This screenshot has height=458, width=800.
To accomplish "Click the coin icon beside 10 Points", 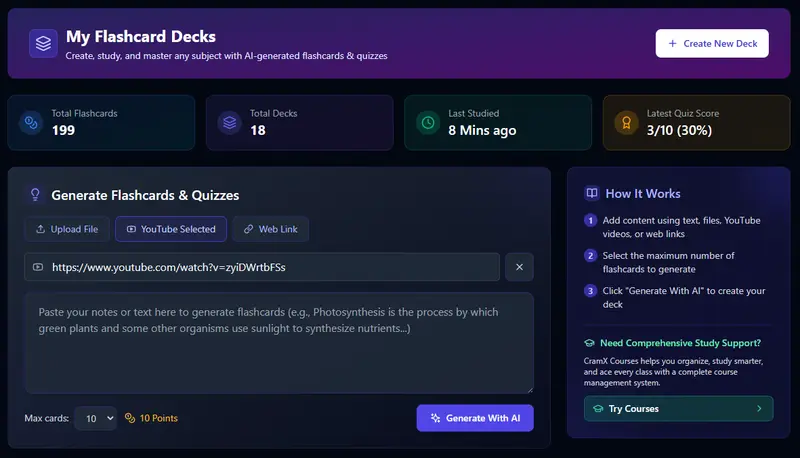I will coord(129,418).
